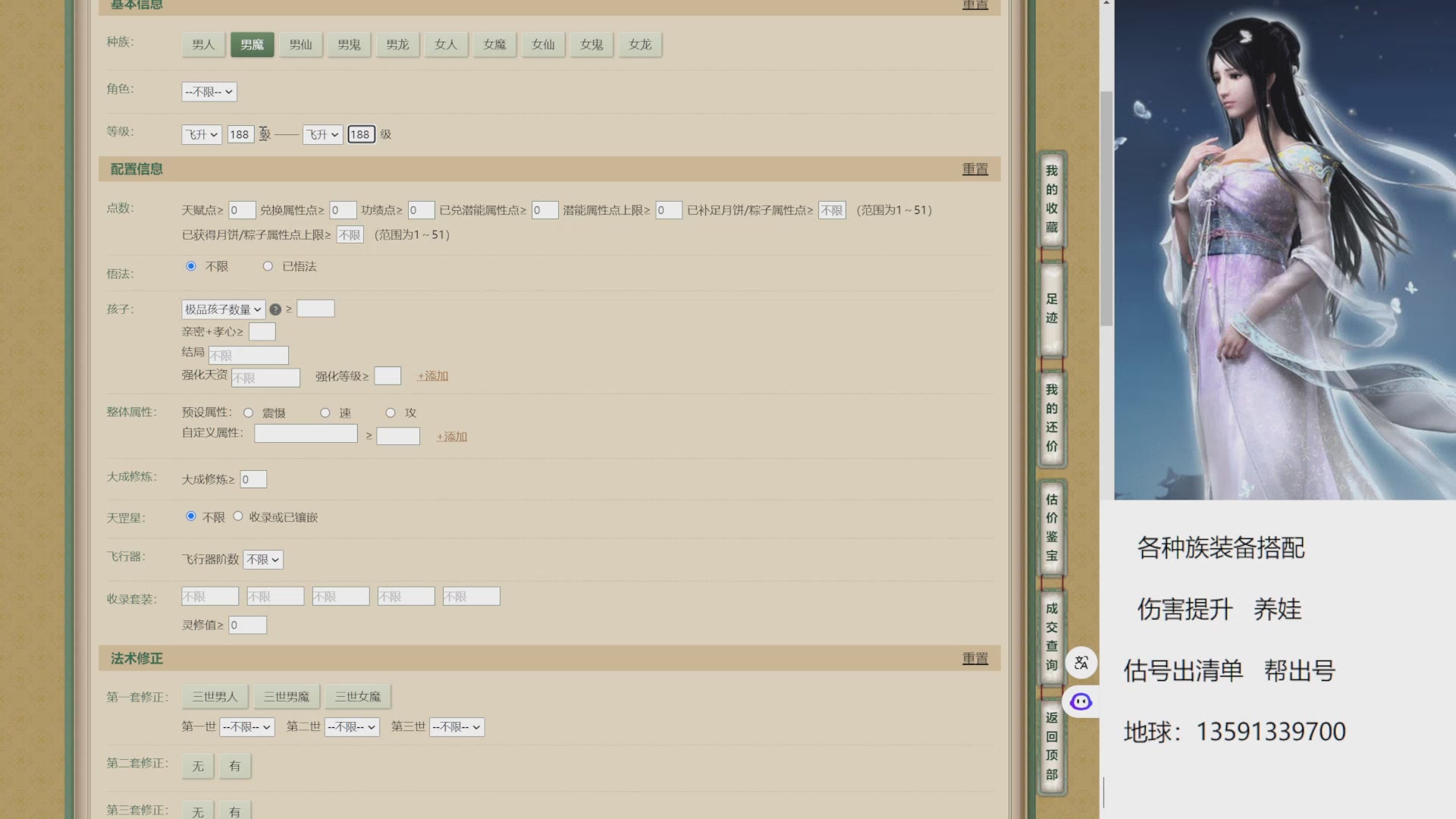Select the 三世女魔 button
Viewport: 1456px width, 819px height.
358,697
